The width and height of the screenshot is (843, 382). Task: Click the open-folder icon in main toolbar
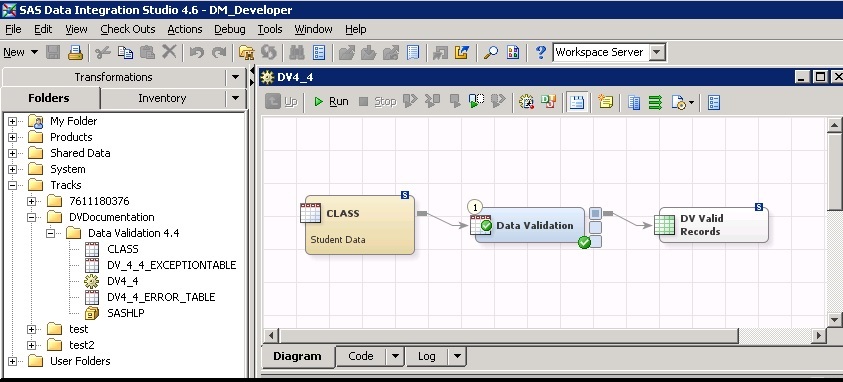click(246, 52)
